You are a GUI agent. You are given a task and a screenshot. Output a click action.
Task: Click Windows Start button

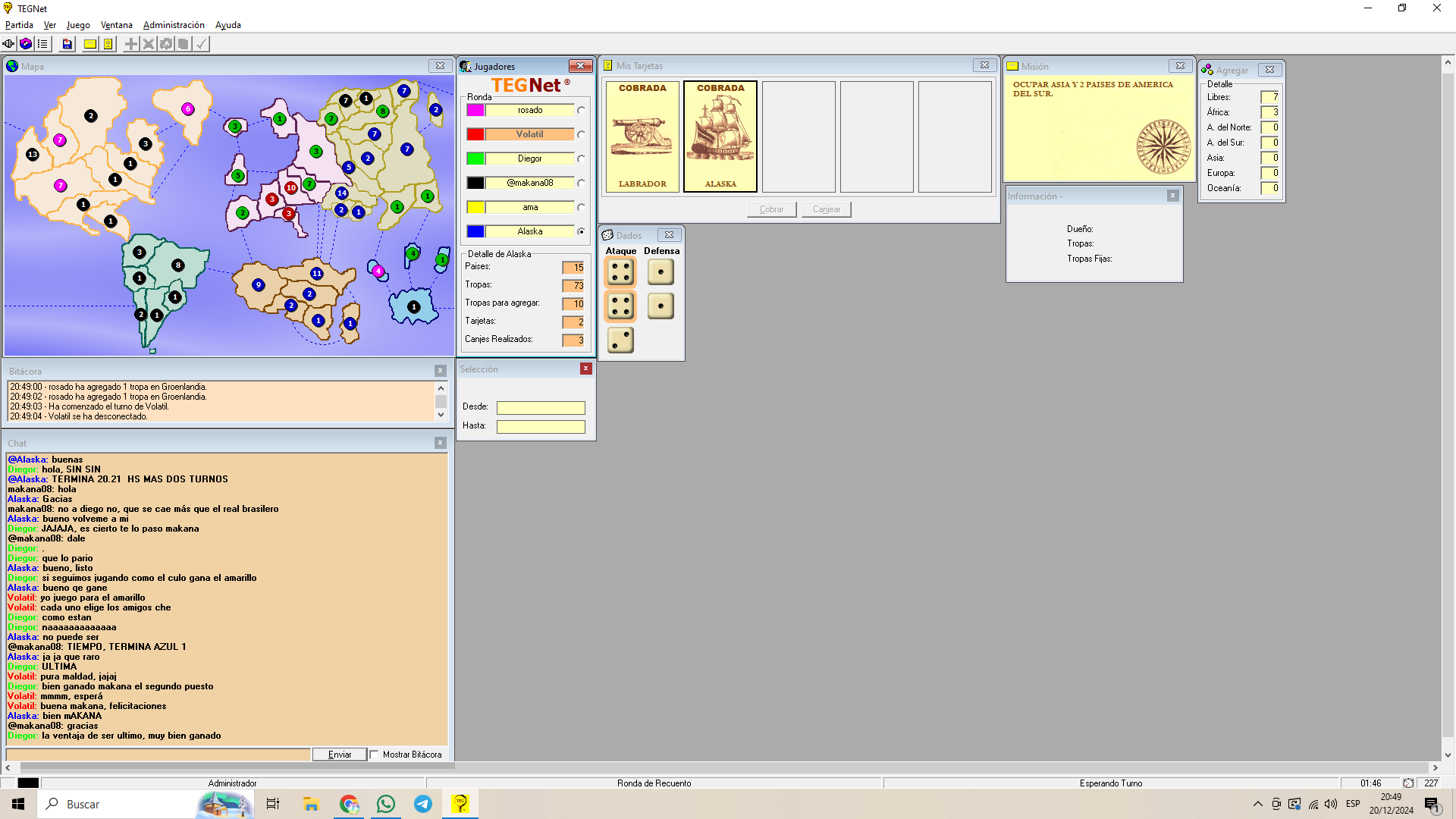point(18,804)
